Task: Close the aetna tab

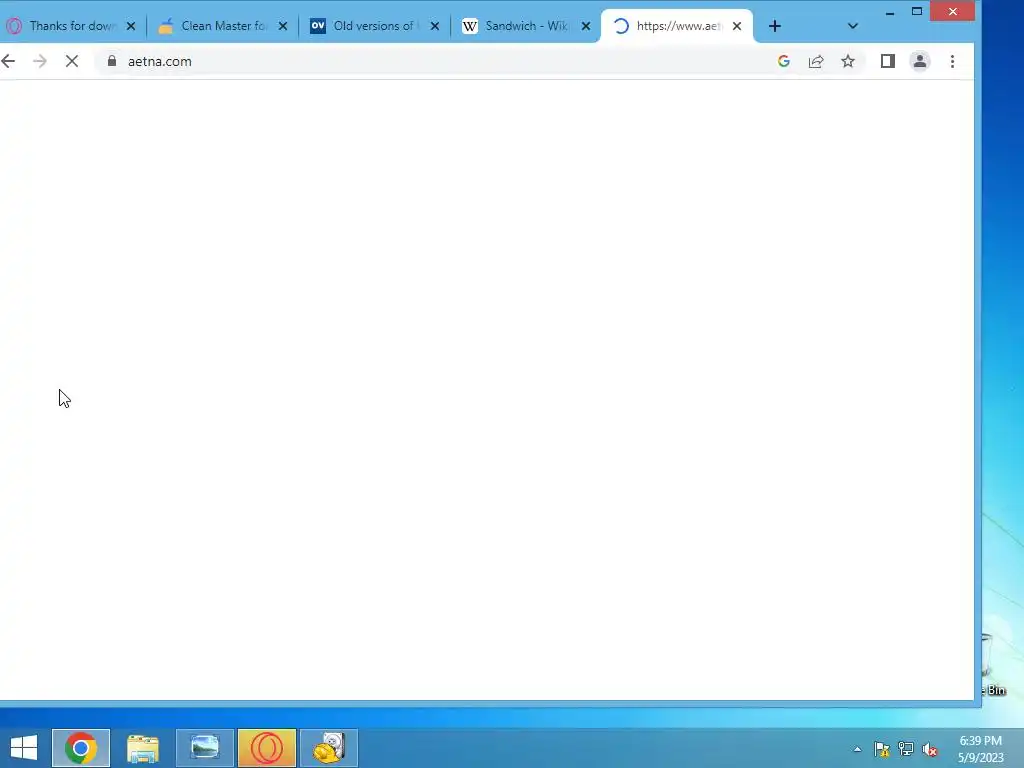Action: click(x=737, y=26)
